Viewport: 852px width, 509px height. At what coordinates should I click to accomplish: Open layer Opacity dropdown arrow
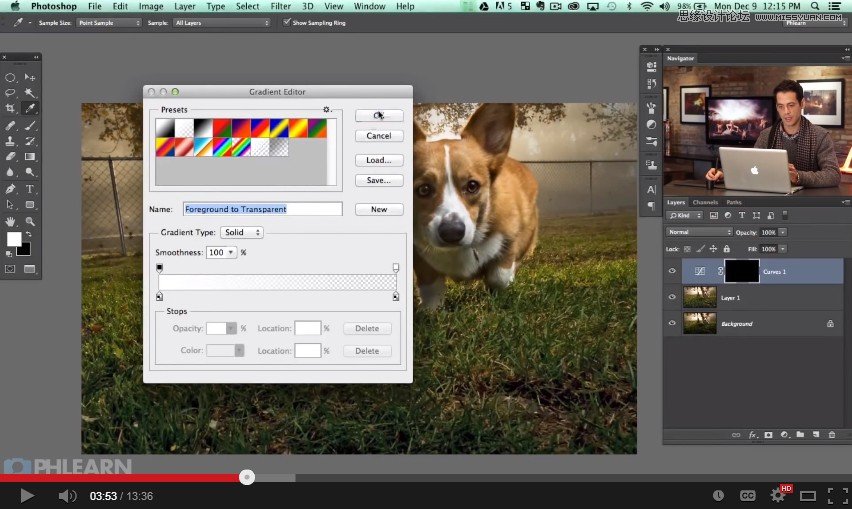click(782, 232)
